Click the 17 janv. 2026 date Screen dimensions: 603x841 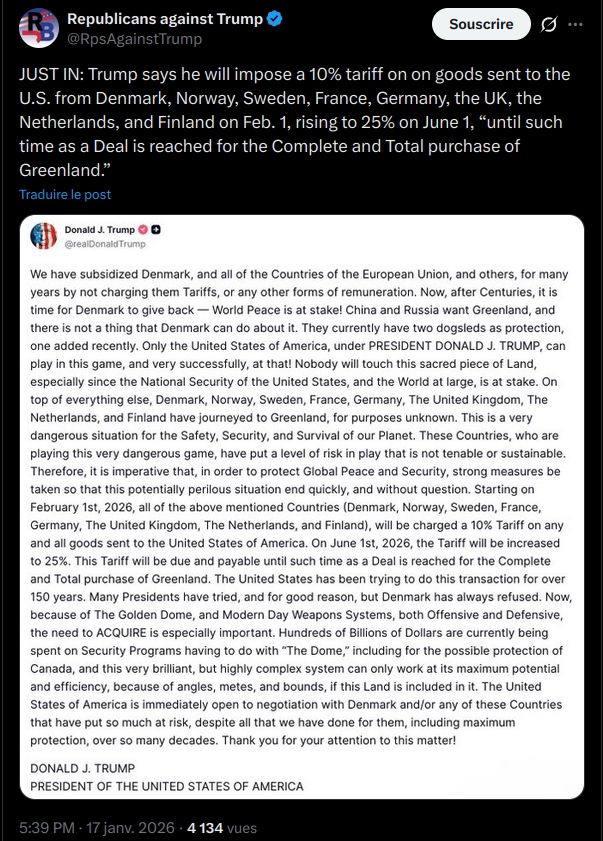pyautogui.click(x=130, y=828)
